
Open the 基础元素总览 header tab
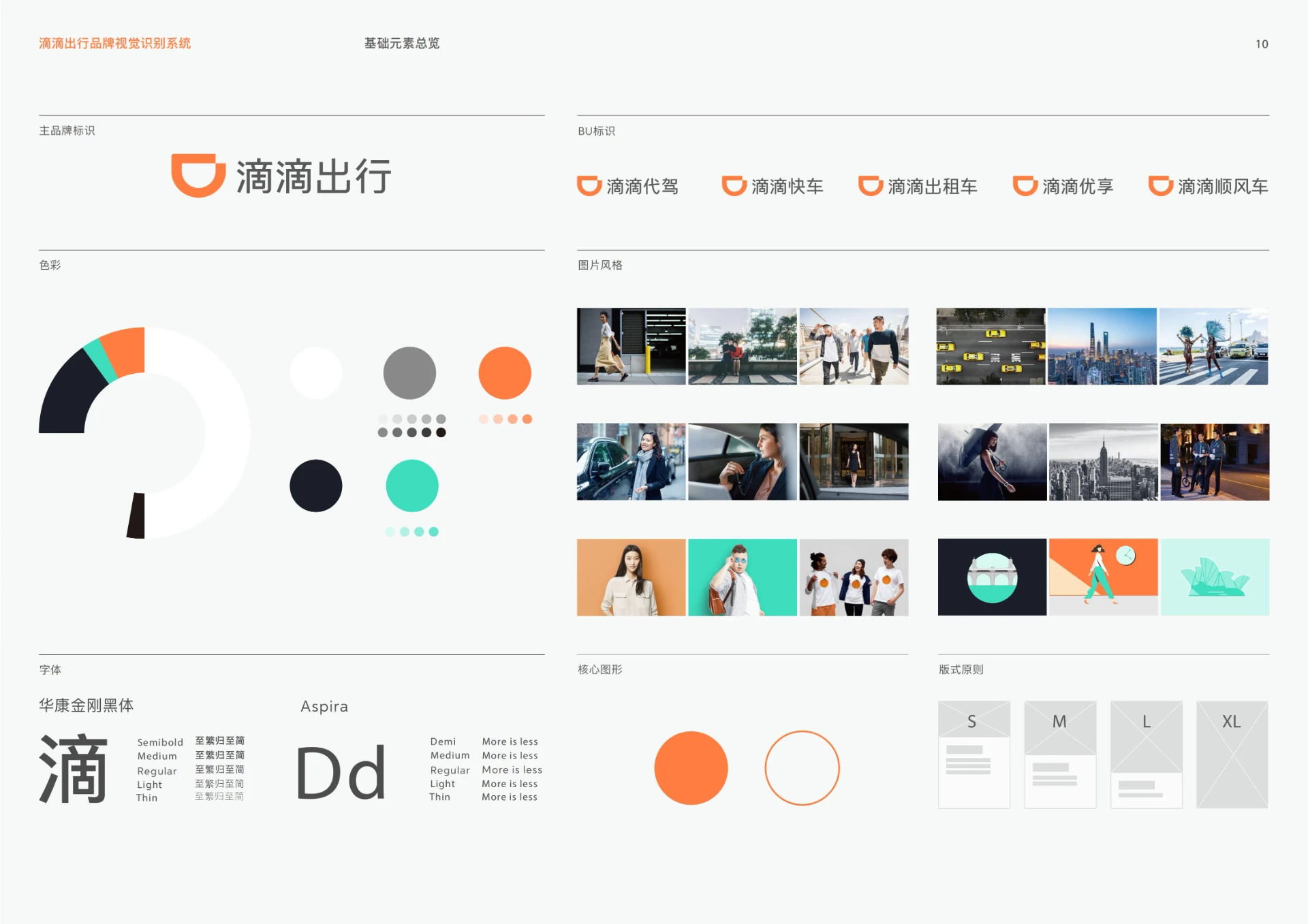pos(402,43)
